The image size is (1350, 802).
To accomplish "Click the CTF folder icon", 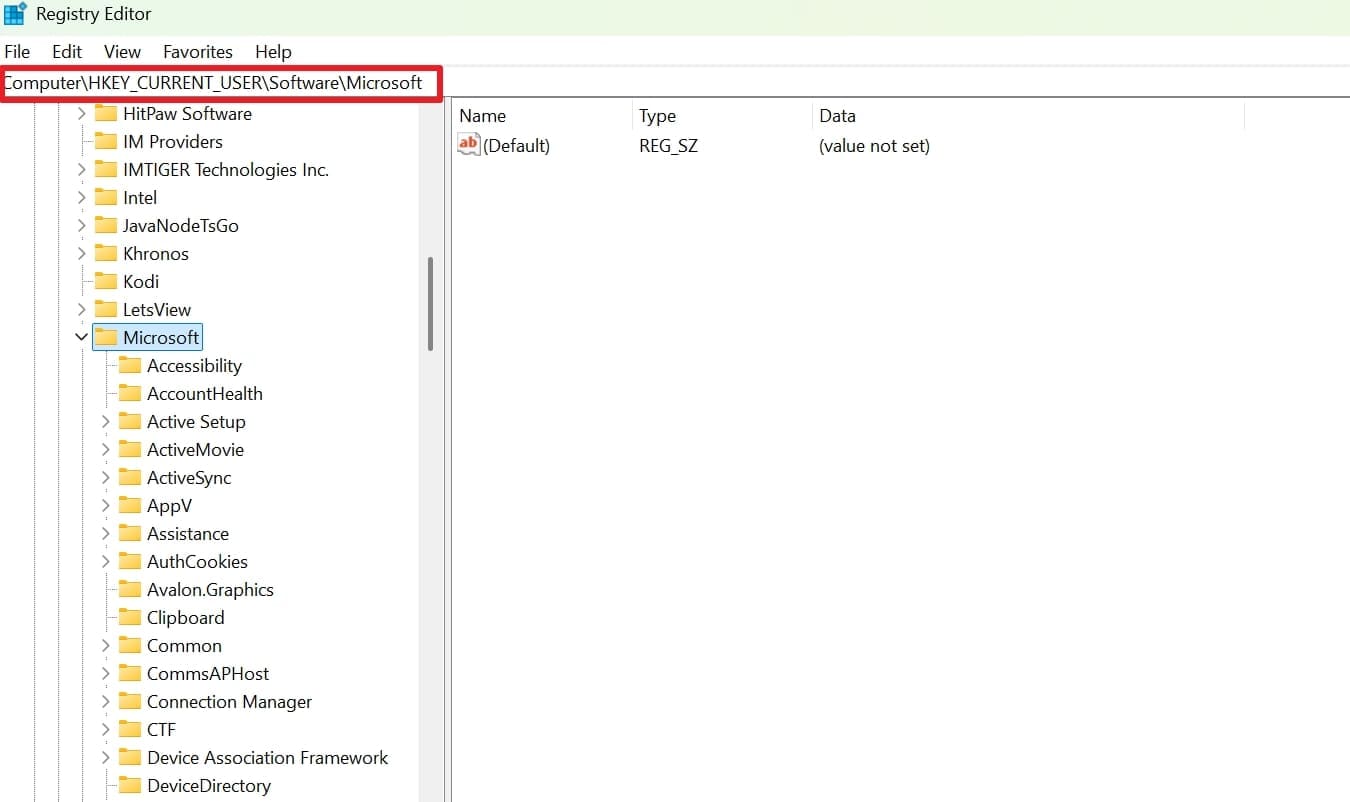I will click(x=130, y=729).
